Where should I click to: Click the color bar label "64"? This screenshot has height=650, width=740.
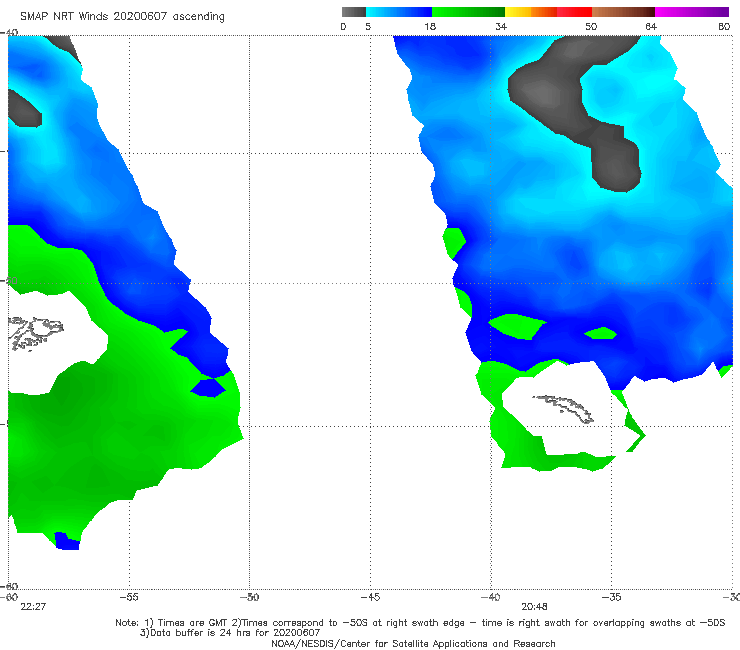(x=651, y=27)
